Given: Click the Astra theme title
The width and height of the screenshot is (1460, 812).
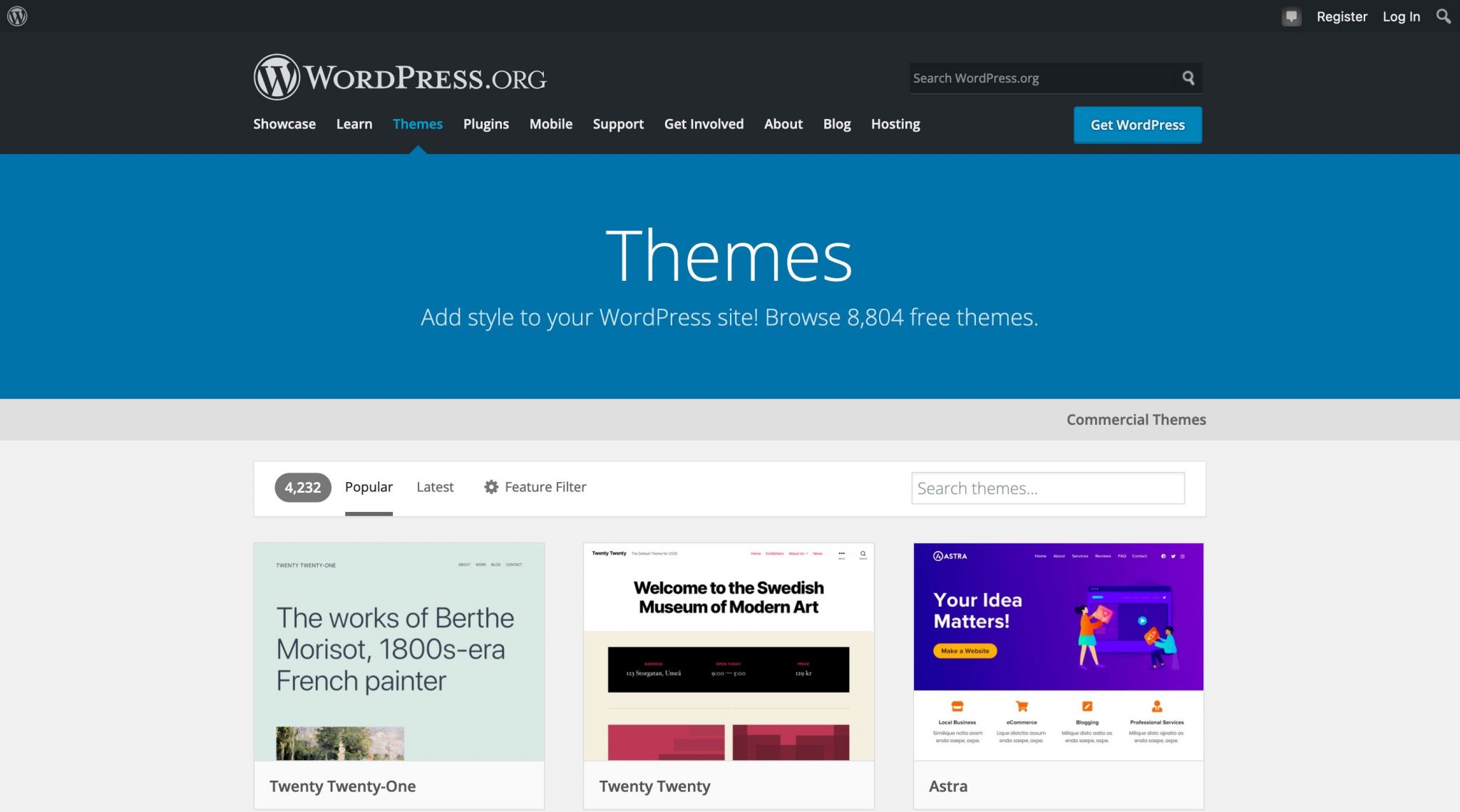Looking at the screenshot, I should [948, 786].
